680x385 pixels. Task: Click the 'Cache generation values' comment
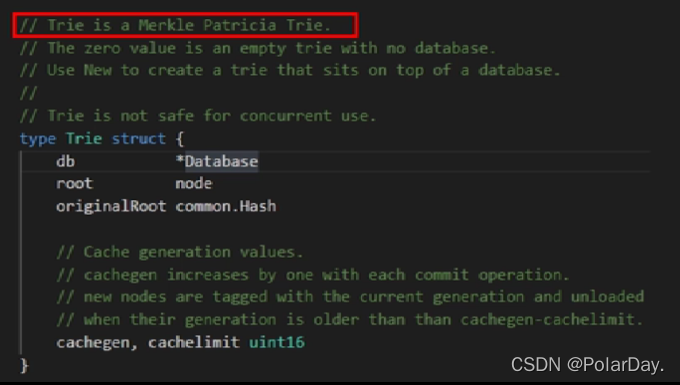point(180,252)
